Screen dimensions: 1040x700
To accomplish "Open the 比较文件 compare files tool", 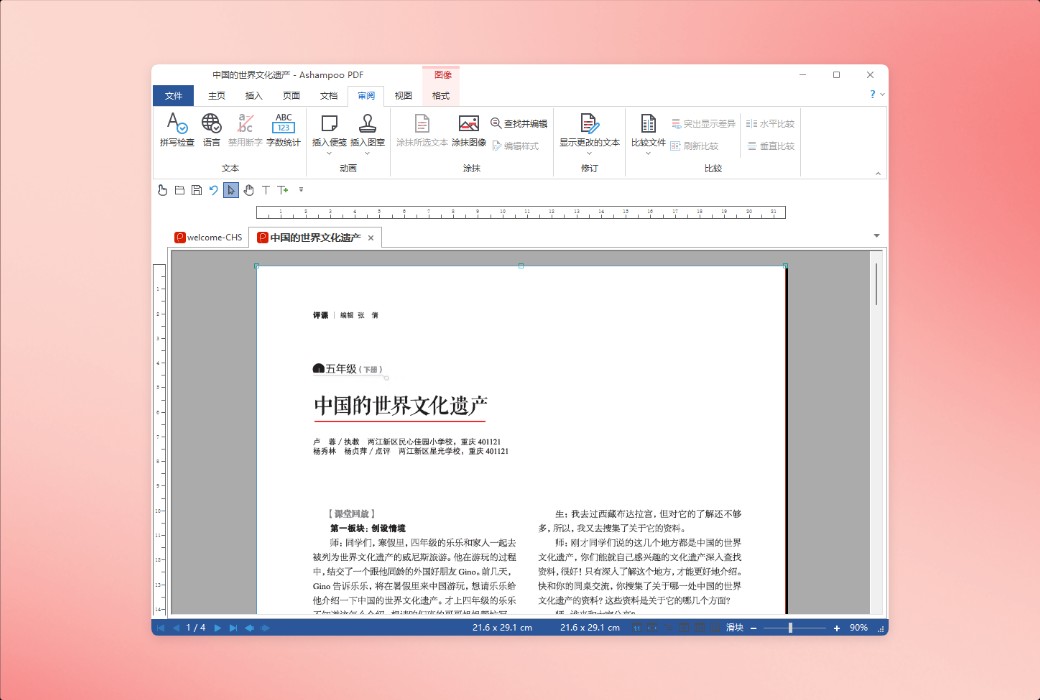I will point(647,121).
